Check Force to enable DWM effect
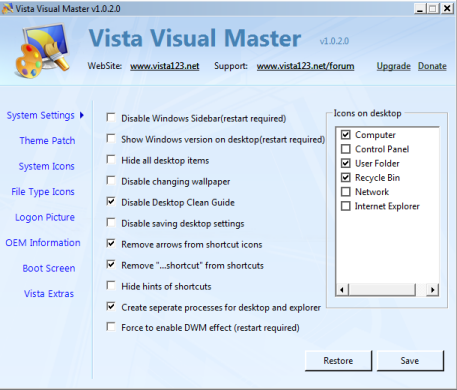 [111, 327]
